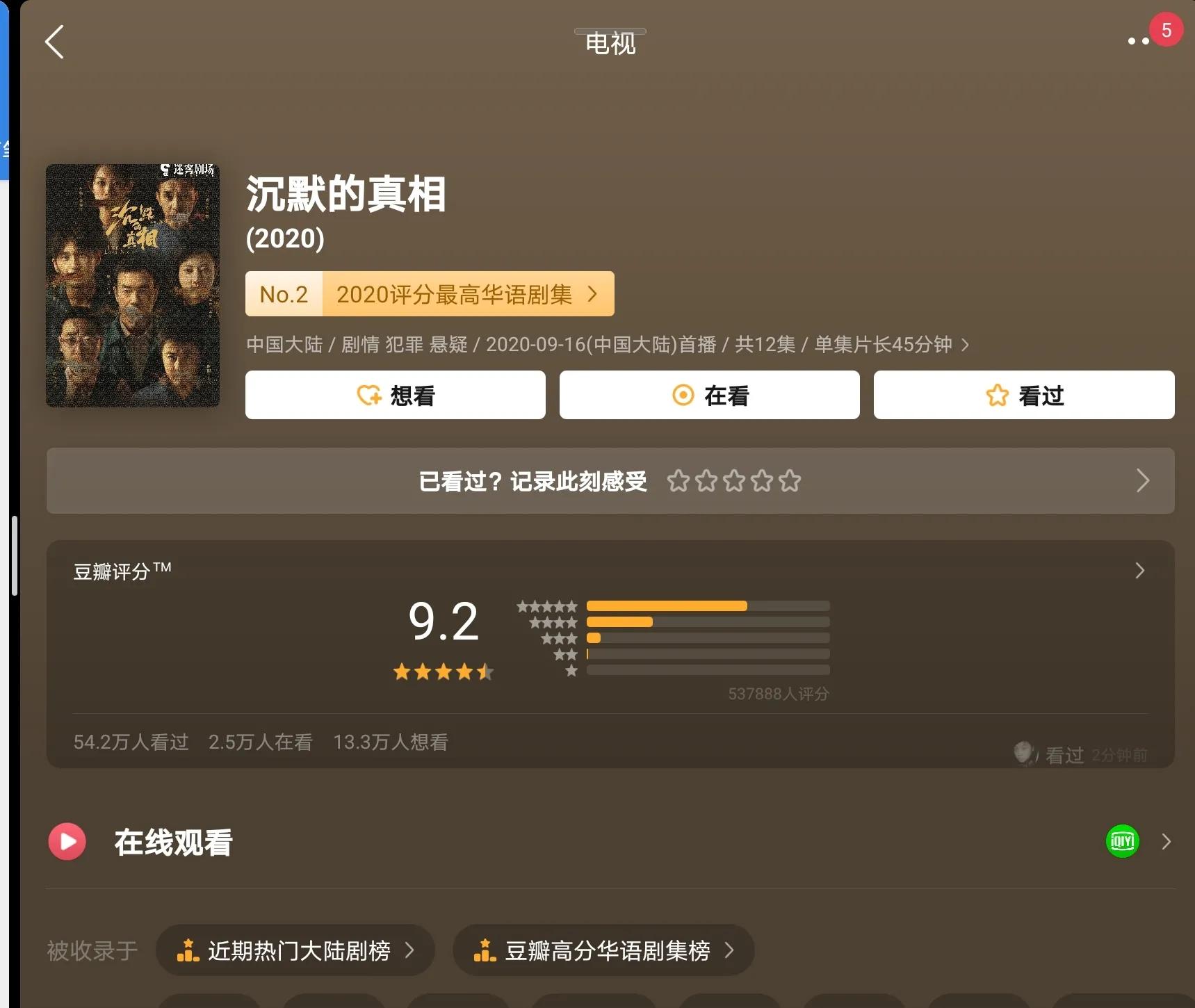Tap the back arrow to return
The width and height of the screenshot is (1195, 1008).
tap(55, 42)
